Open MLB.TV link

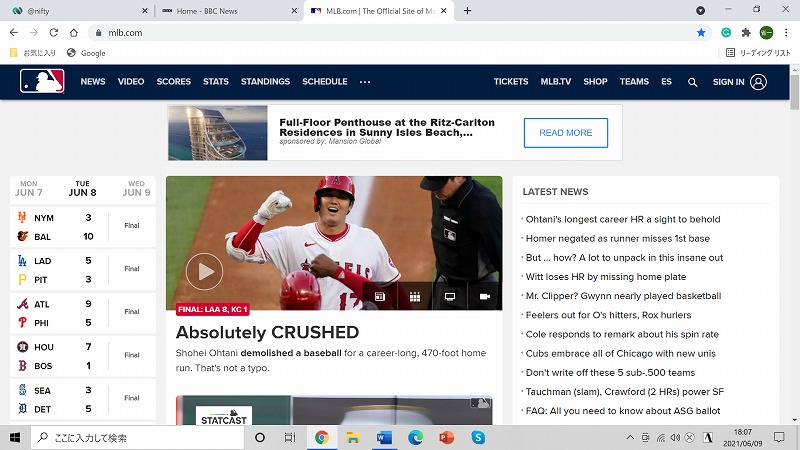tap(556, 82)
